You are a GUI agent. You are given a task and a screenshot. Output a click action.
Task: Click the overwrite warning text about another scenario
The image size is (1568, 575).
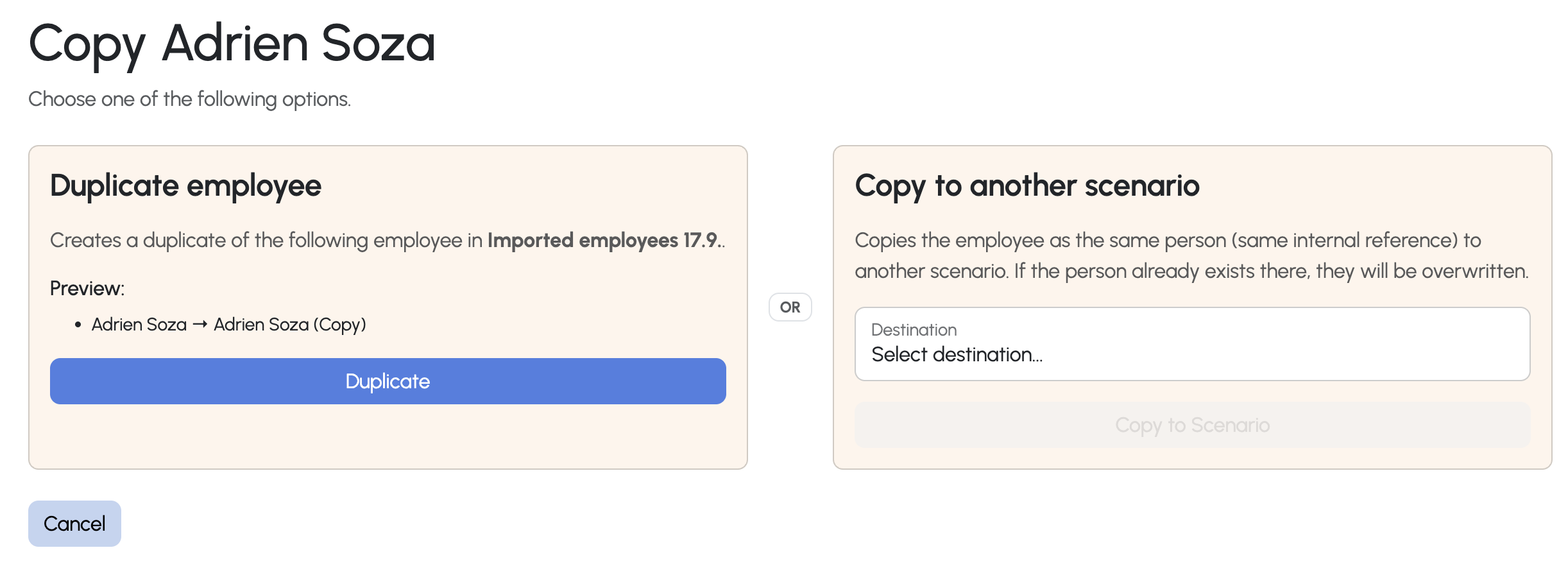click(x=1191, y=271)
